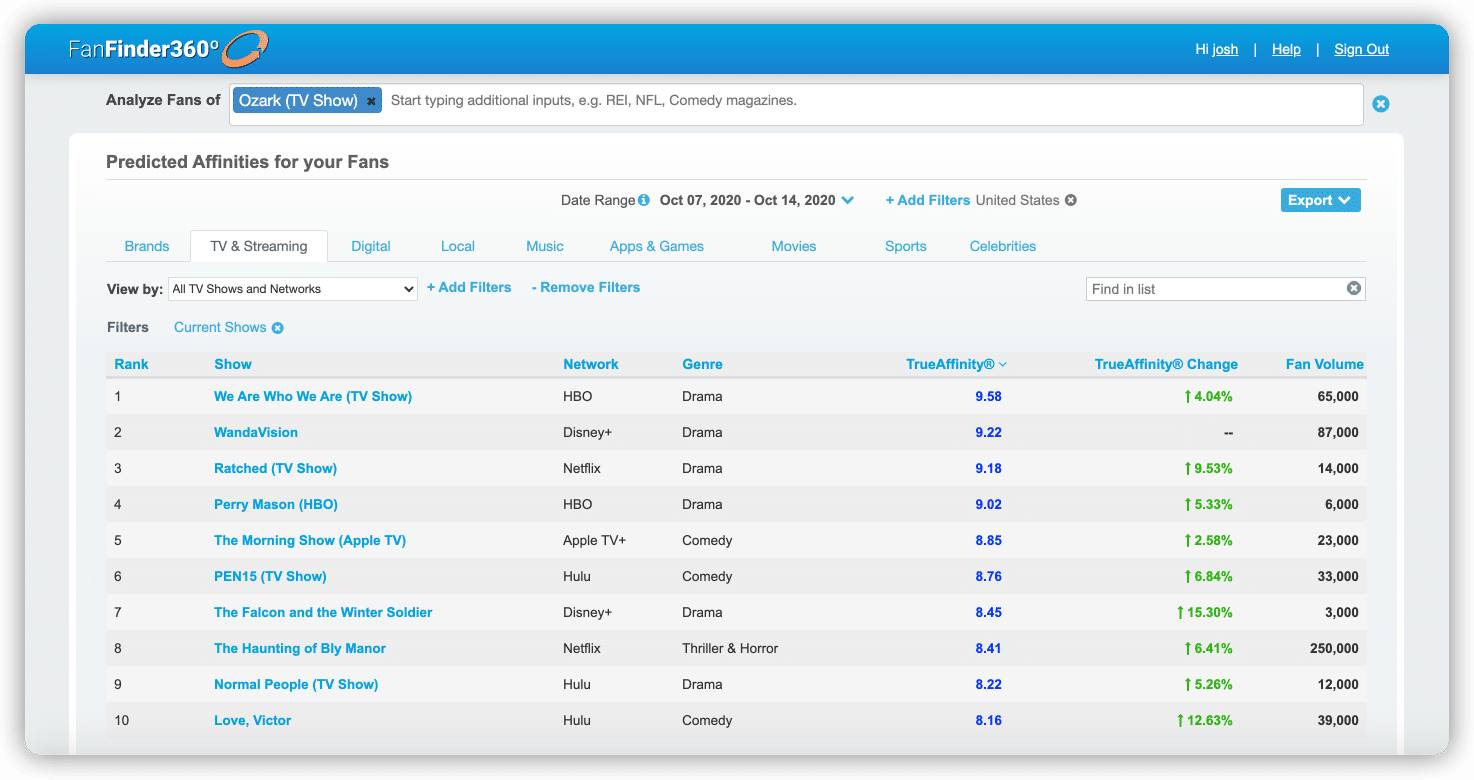The width and height of the screenshot is (1474, 780).
Task: Switch to the Local tab
Action: (458, 246)
